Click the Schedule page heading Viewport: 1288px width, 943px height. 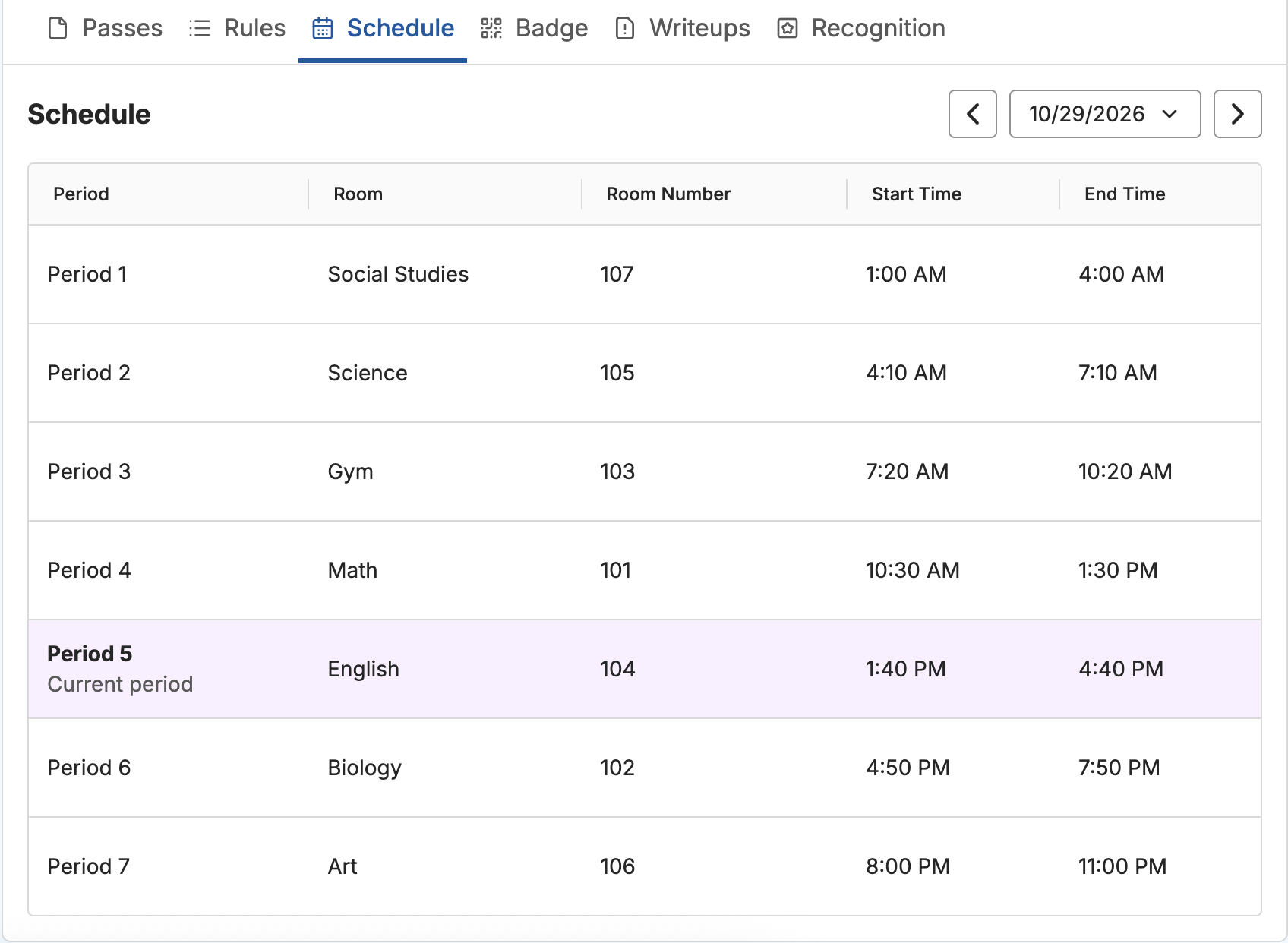[x=89, y=114]
